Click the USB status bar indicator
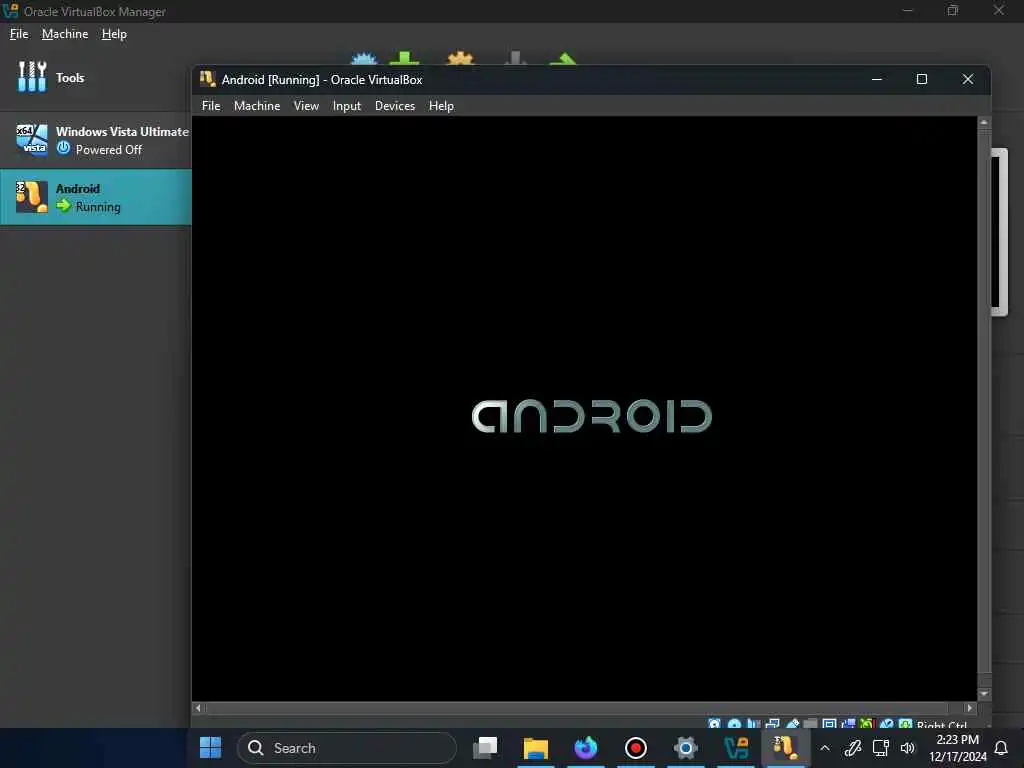 (793, 724)
